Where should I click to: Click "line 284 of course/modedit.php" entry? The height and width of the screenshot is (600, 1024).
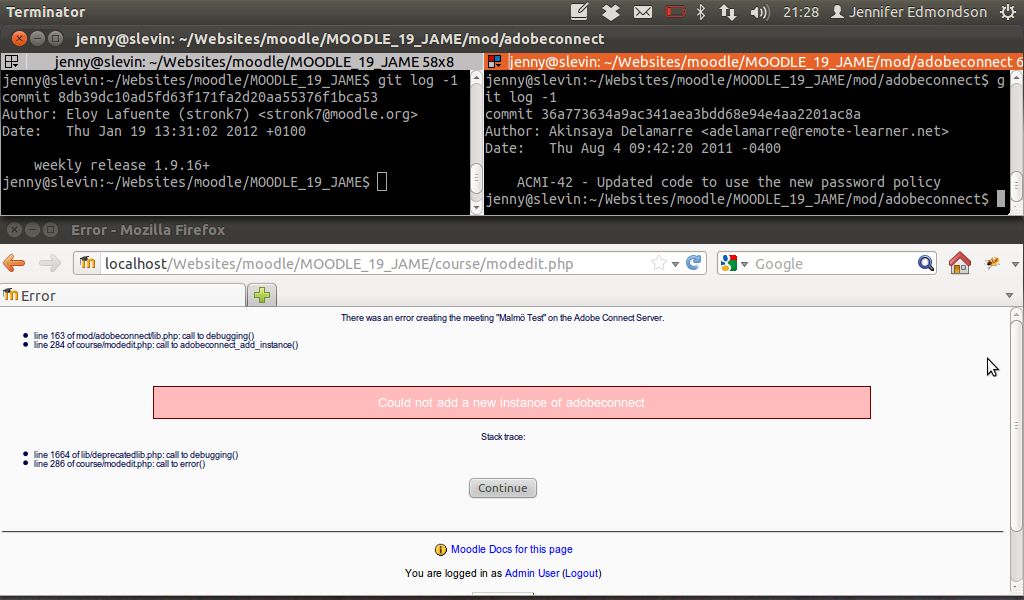[x=166, y=345]
